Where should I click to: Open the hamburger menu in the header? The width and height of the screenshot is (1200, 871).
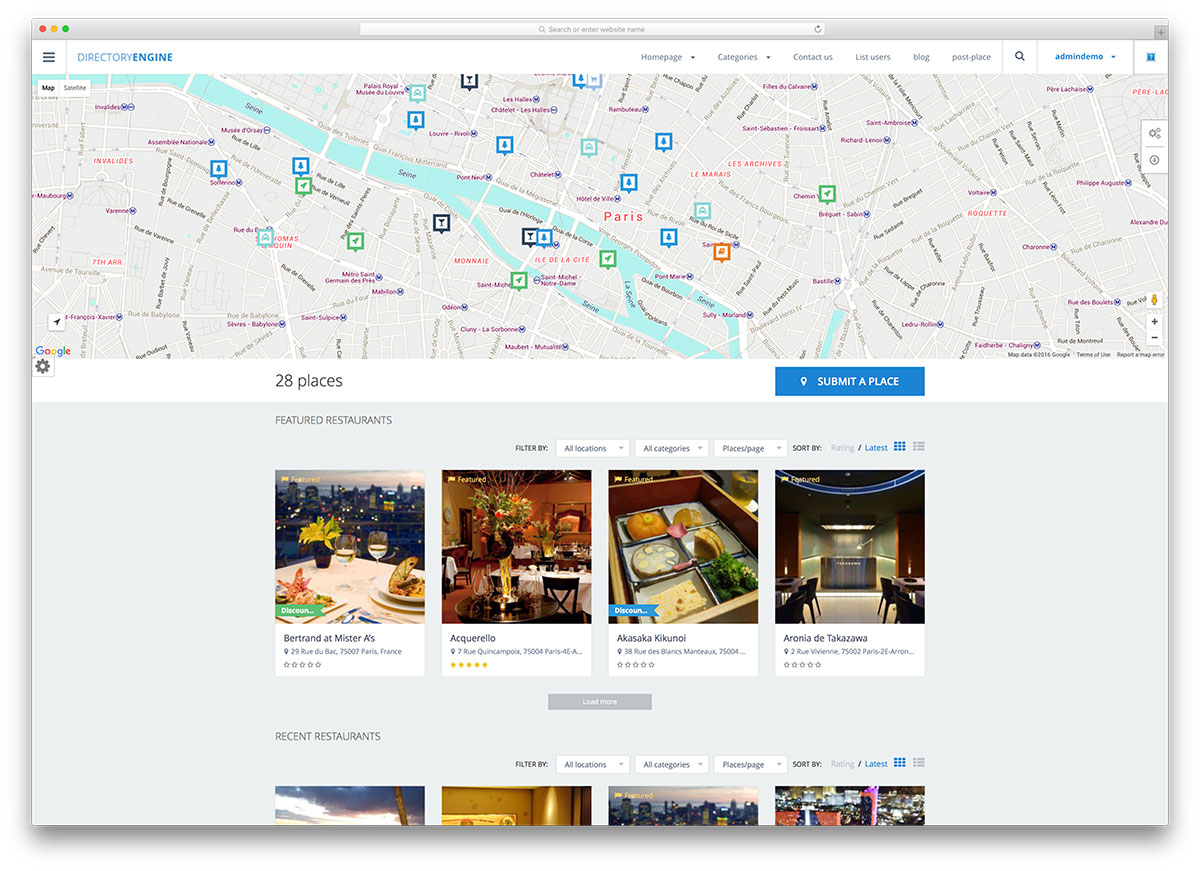48,57
